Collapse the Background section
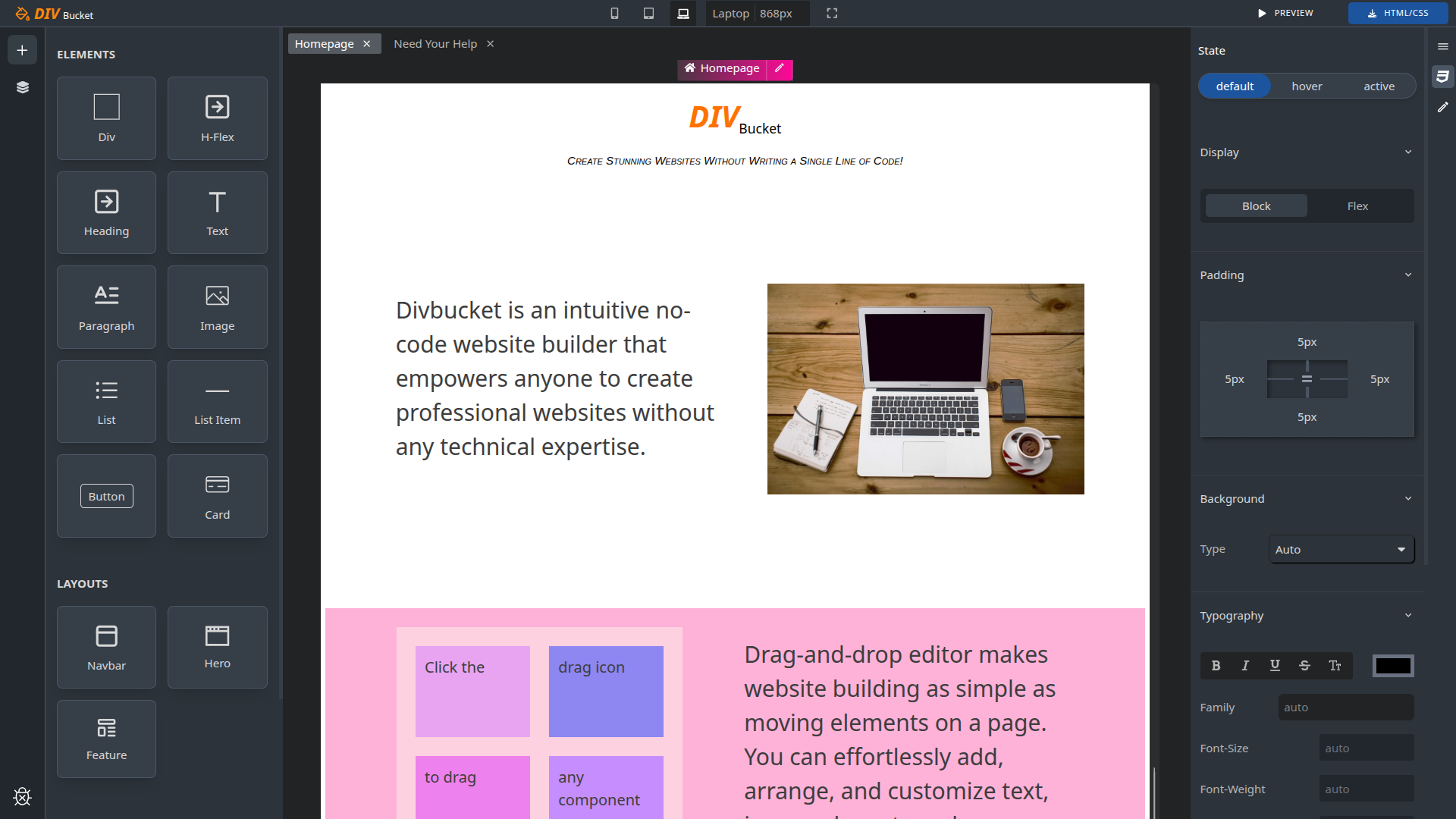 pos(1408,499)
